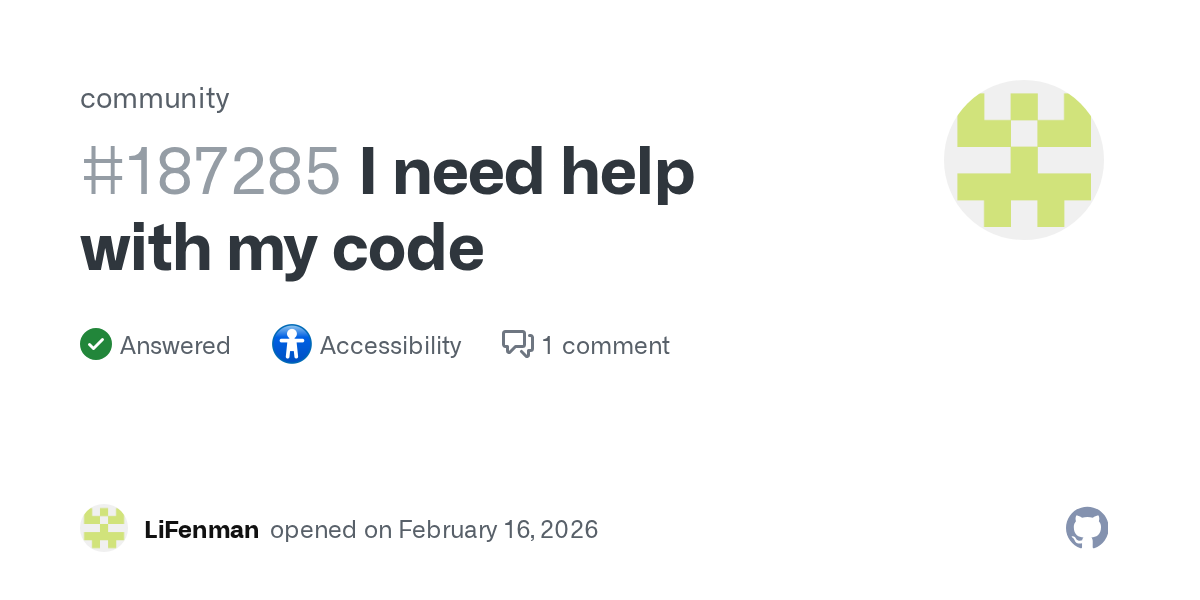
Task: Click the "Answered" status text
Action: pos(175,346)
